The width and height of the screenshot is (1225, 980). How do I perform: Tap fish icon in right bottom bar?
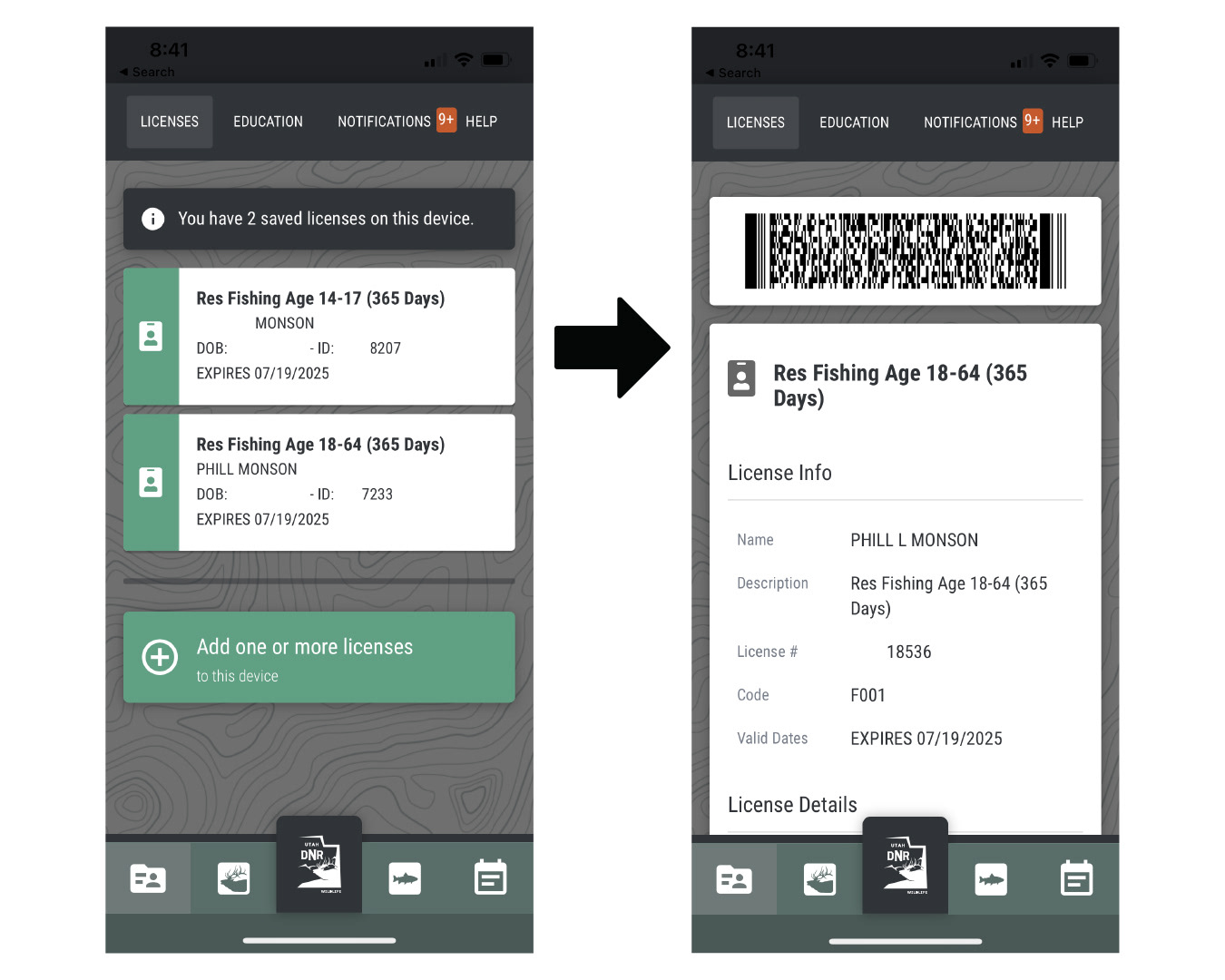click(x=991, y=879)
